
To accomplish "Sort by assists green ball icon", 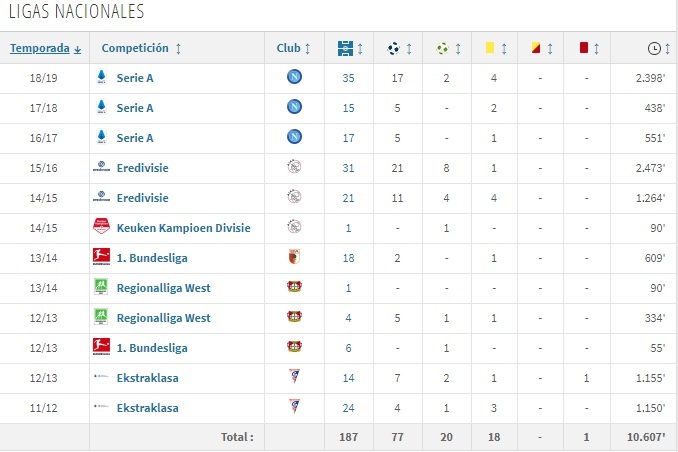I will pos(442,48).
